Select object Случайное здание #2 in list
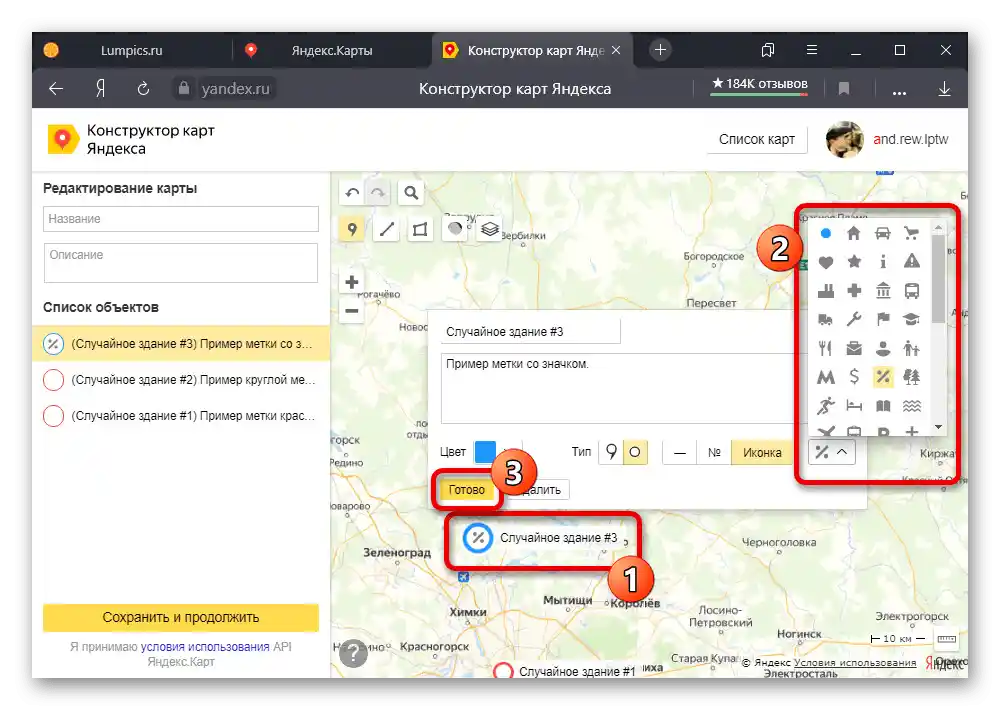Viewport: 1000px width, 710px height. 181,380
